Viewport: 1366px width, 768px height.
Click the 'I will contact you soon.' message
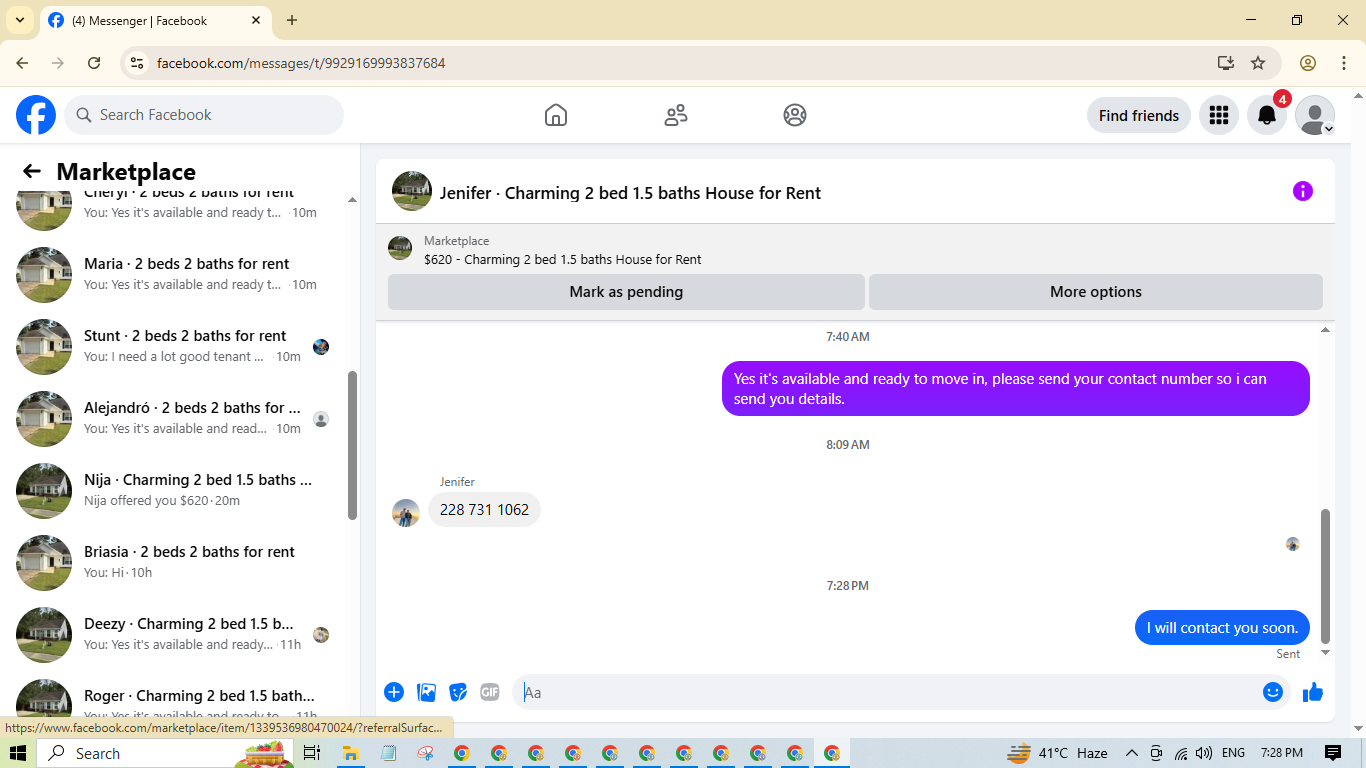[1222, 628]
